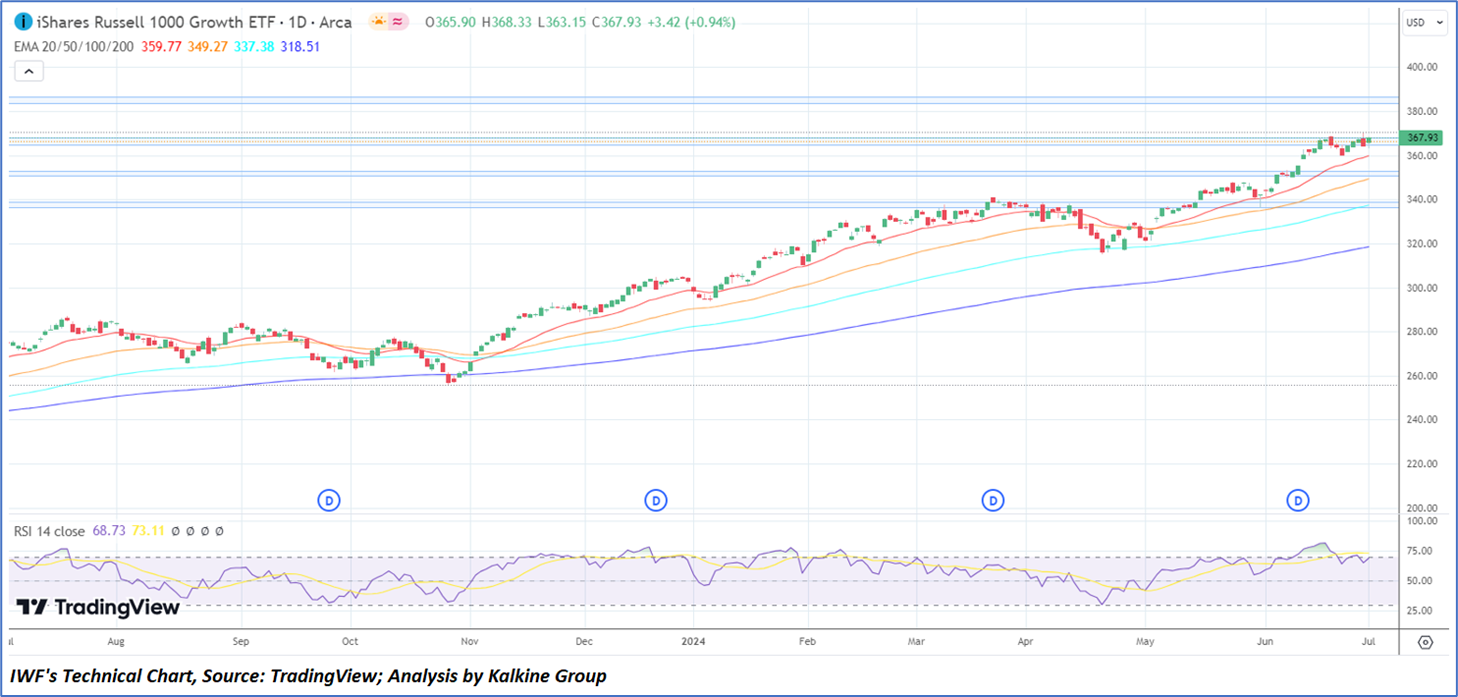Click the closing price C367.93 value
This screenshot has width=1458, height=697.
click(x=619, y=22)
